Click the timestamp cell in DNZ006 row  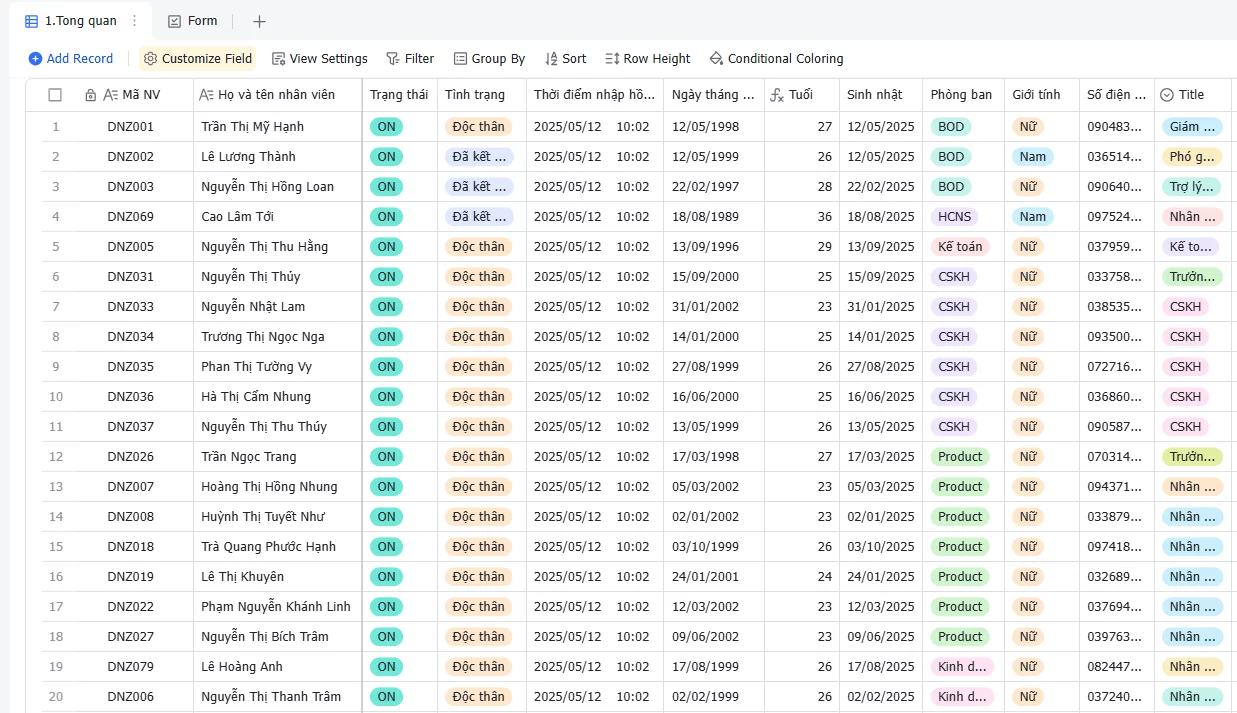tap(595, 697)
